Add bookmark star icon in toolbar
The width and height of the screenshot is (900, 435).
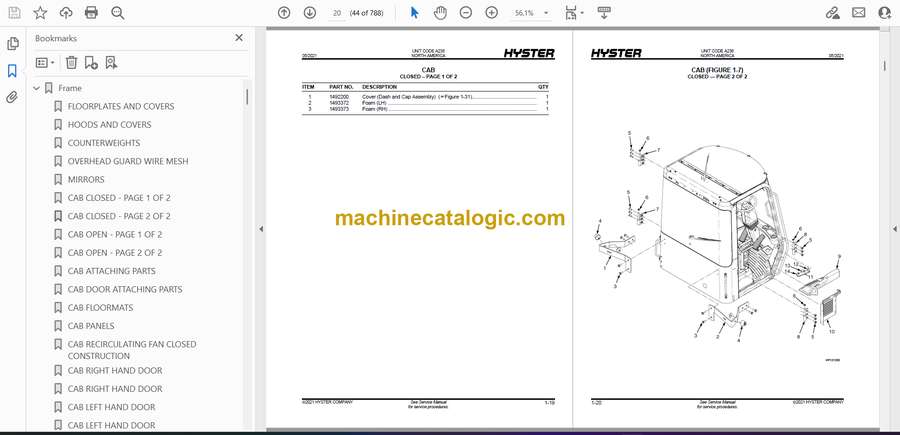pyautogui.click(x=40, y=13)
